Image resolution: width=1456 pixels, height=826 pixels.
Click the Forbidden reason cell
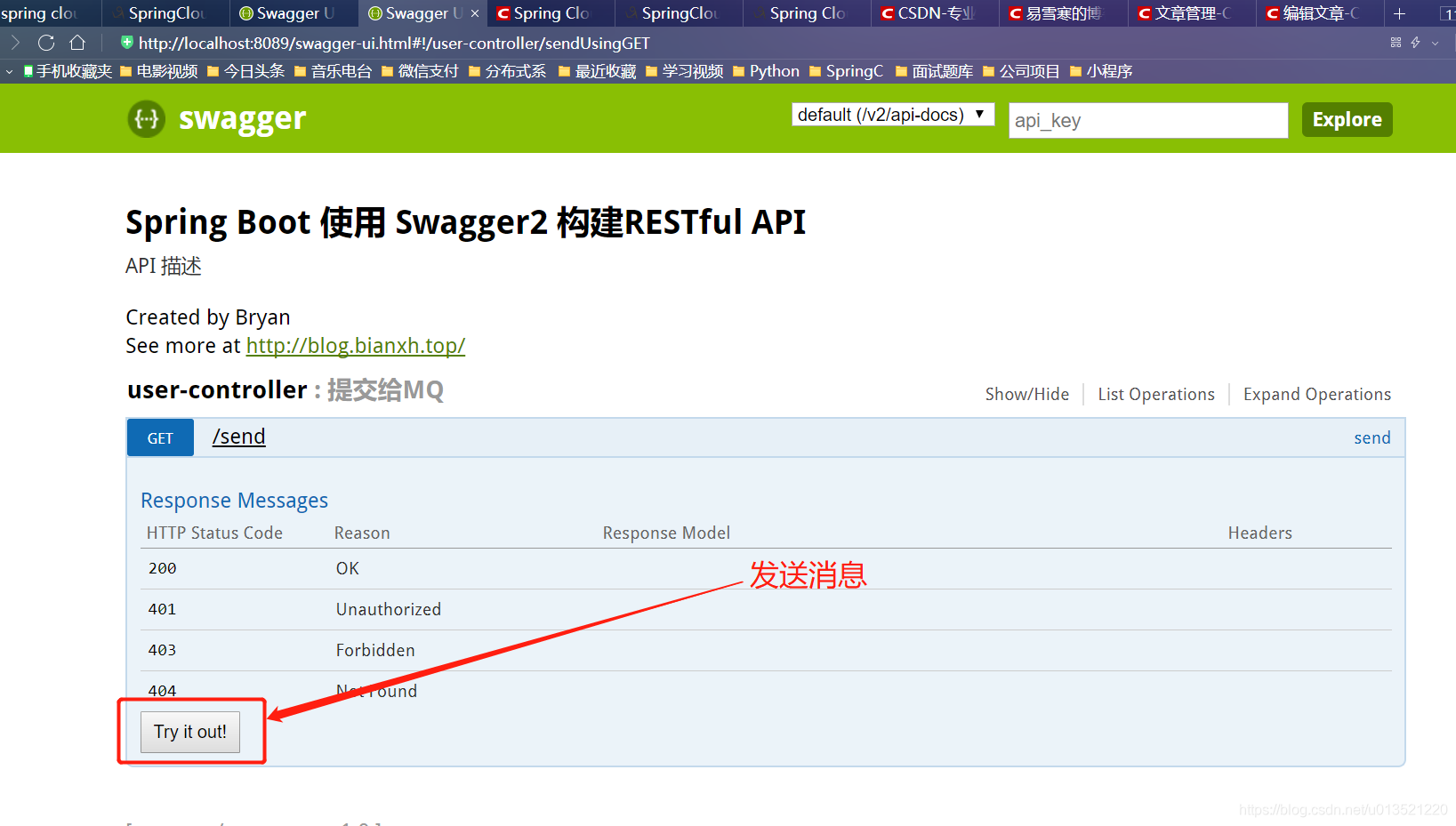tap(375, 650)
